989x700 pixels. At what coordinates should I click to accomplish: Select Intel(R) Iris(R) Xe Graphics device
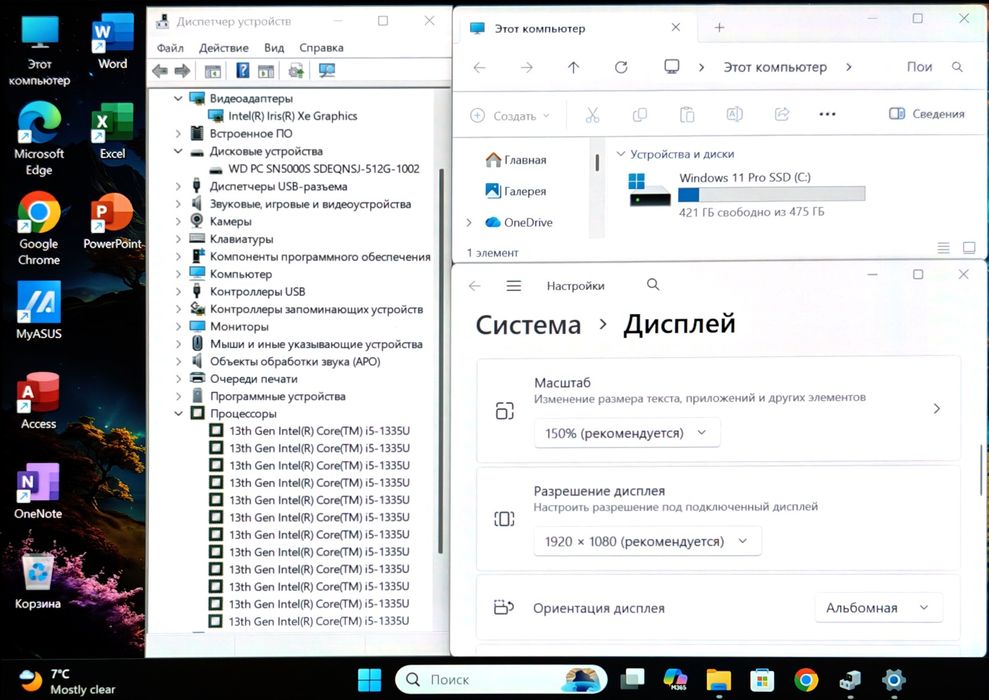pyautogui.click(x=283, y=116)
